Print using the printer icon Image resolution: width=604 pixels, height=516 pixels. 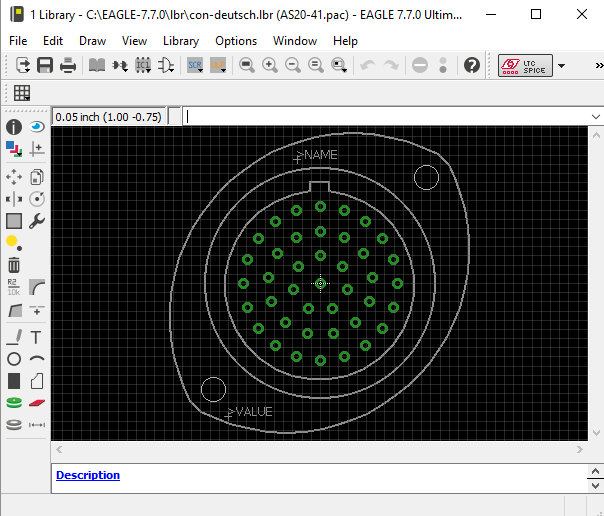pos(68,65)
